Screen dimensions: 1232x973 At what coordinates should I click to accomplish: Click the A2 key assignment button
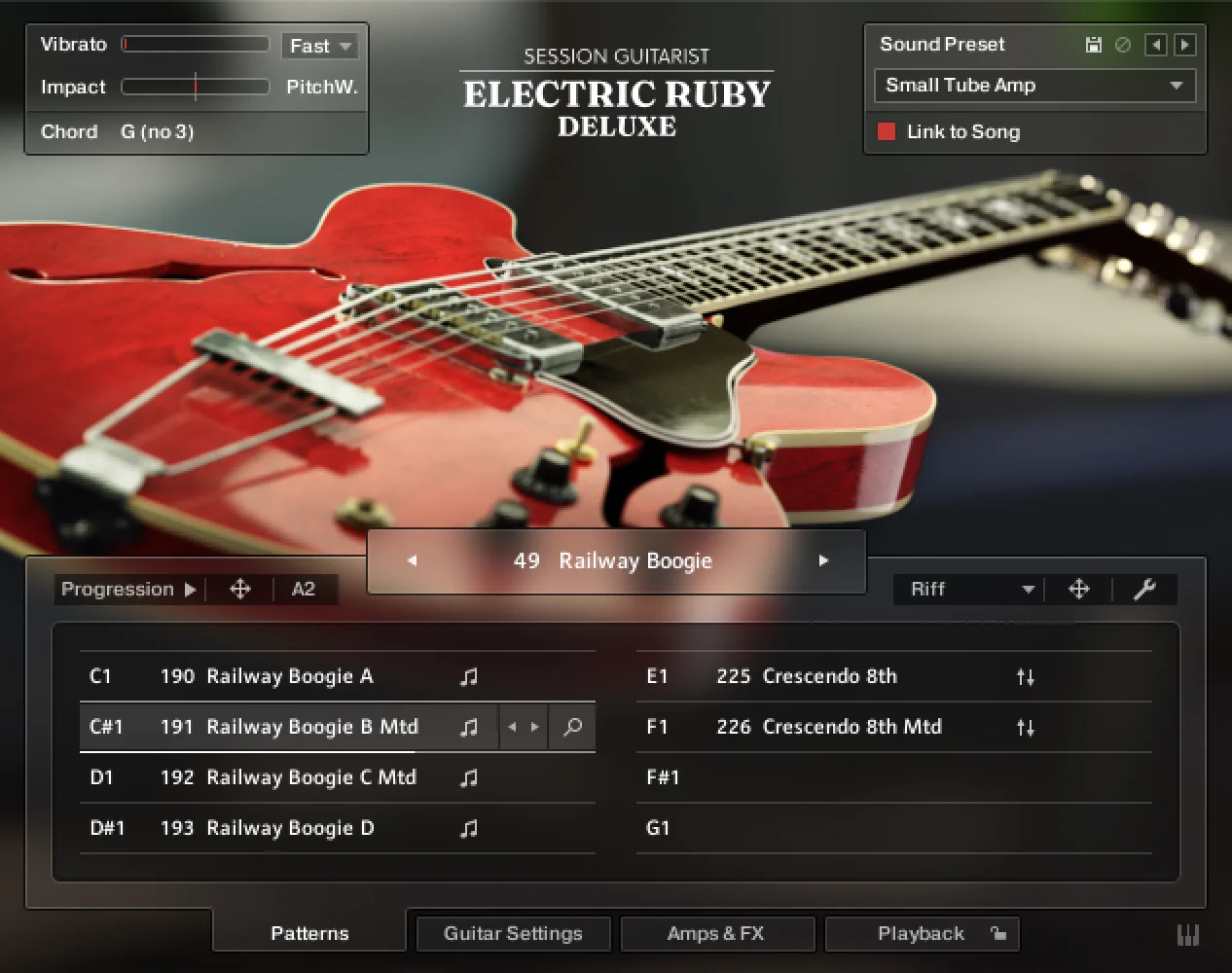305,589
